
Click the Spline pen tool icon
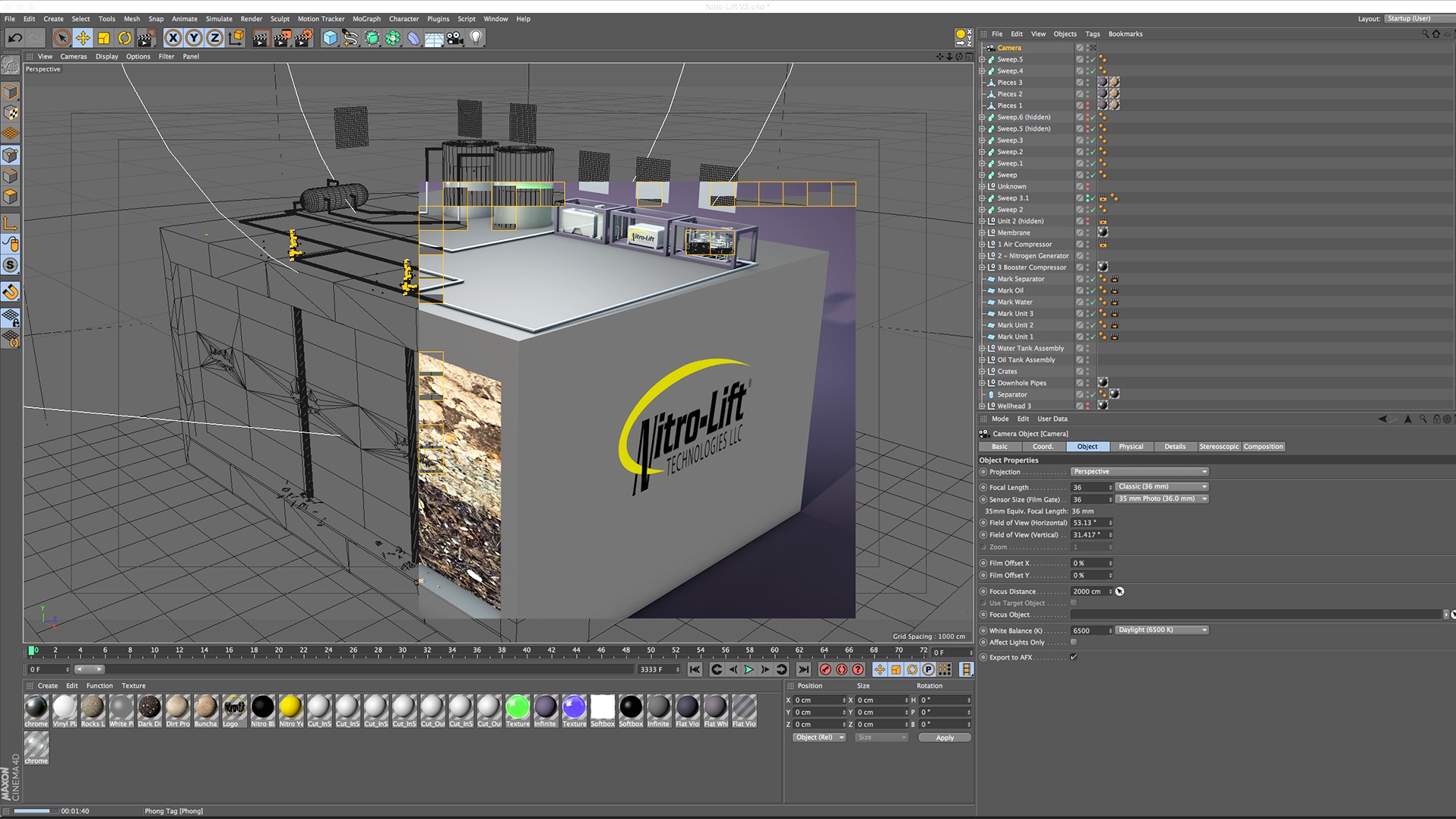350,38
